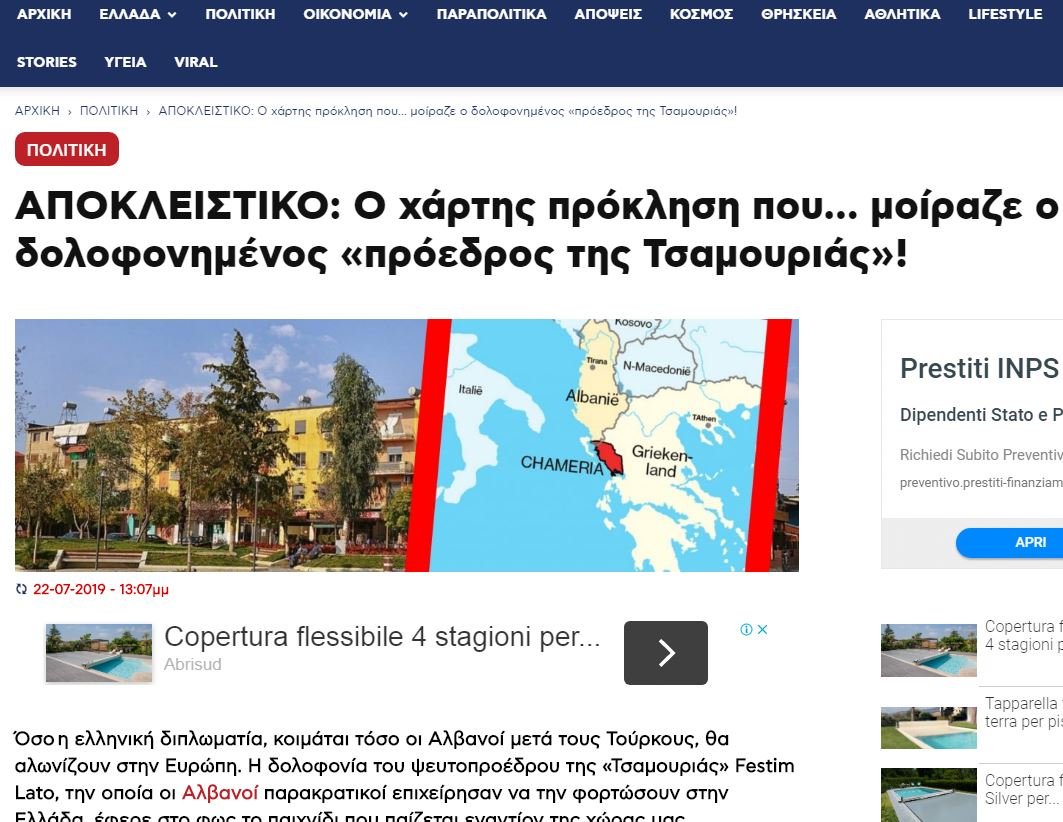Go to the ΠΑΡΑΠΟΛΙΤΙΚΑ section

coord(491,14)
